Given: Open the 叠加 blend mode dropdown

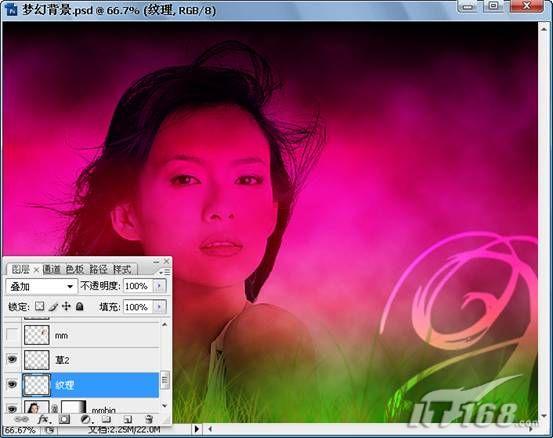Looking at the screenshot, I should point(41,286).
